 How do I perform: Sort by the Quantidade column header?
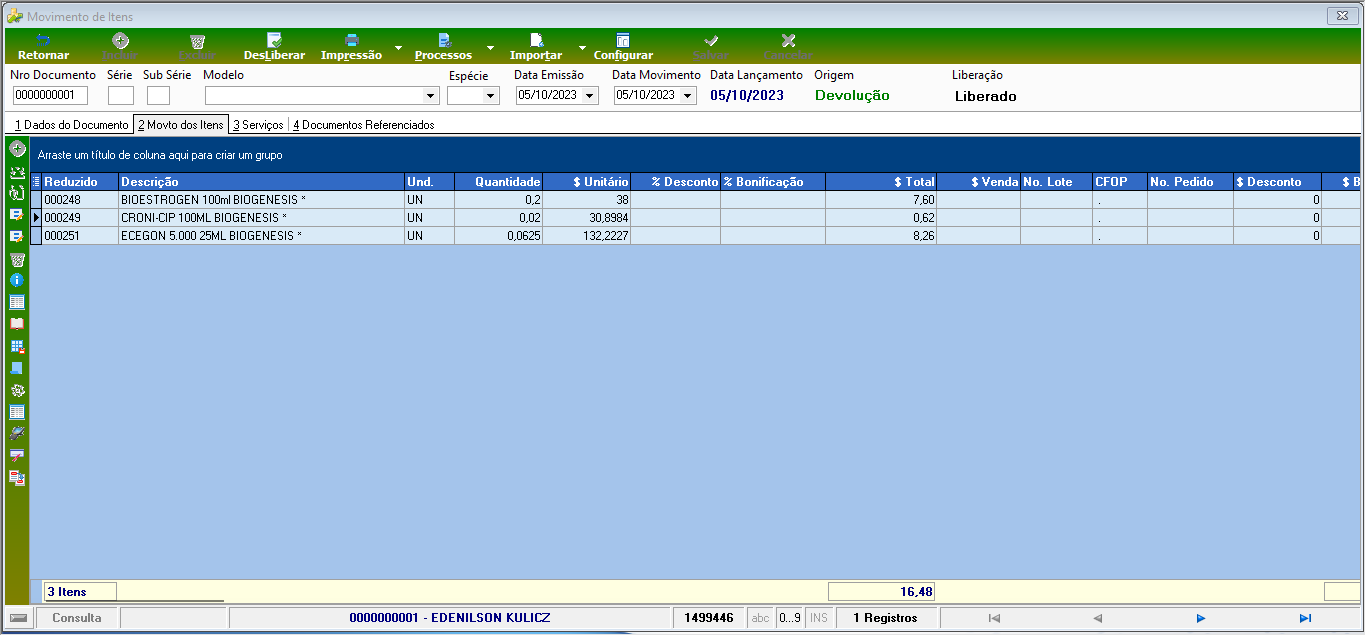tap(498, 182)
